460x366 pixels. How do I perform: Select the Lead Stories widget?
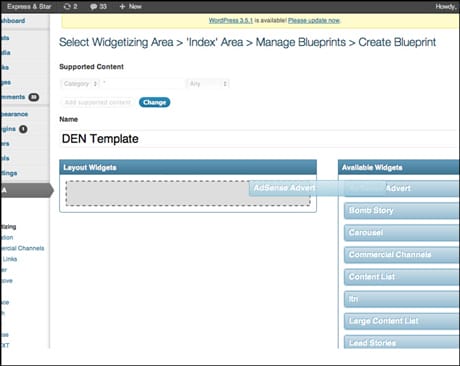(402, 342)
